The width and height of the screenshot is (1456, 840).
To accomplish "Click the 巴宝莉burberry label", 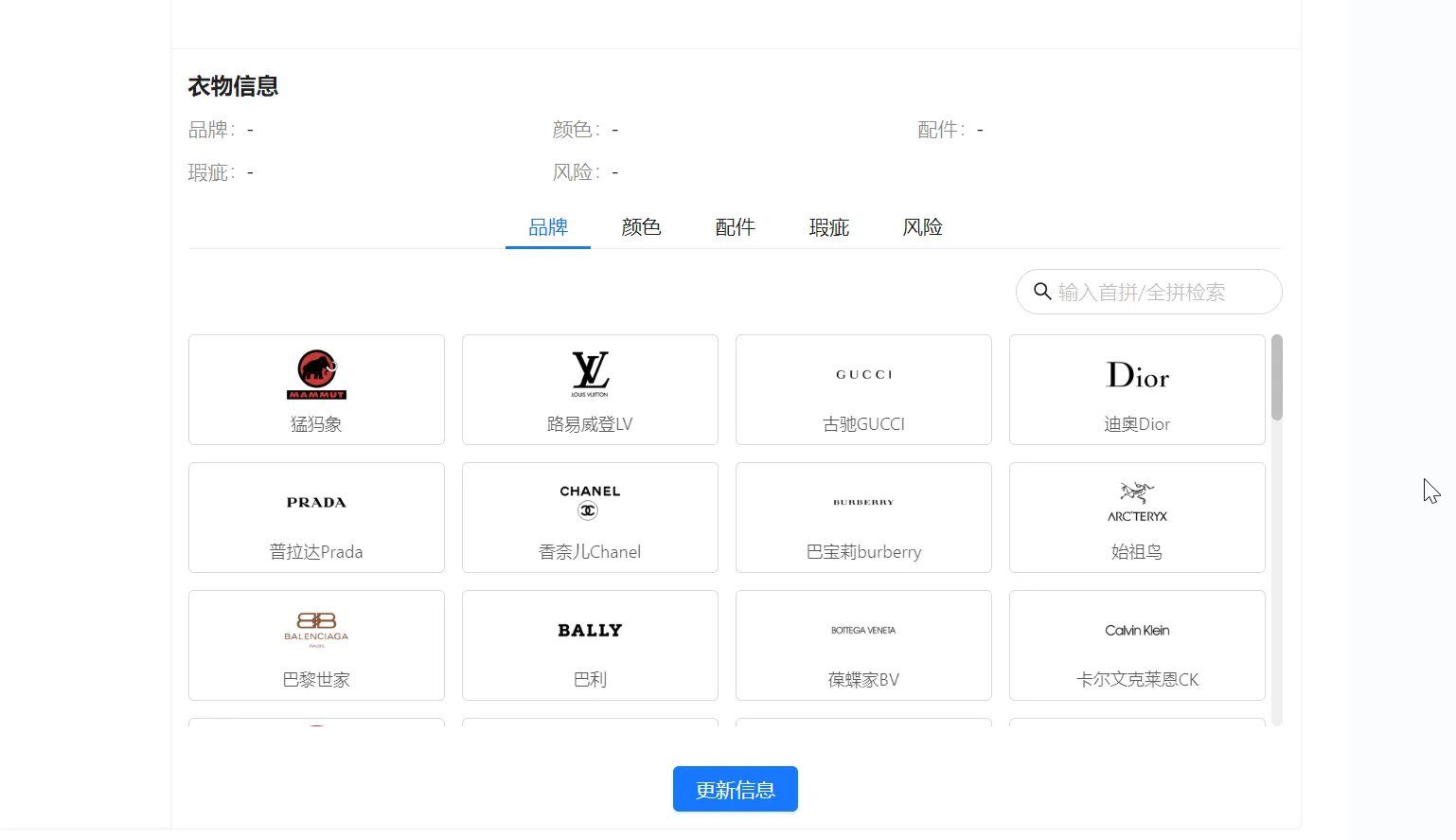I will tap(863, 552).
